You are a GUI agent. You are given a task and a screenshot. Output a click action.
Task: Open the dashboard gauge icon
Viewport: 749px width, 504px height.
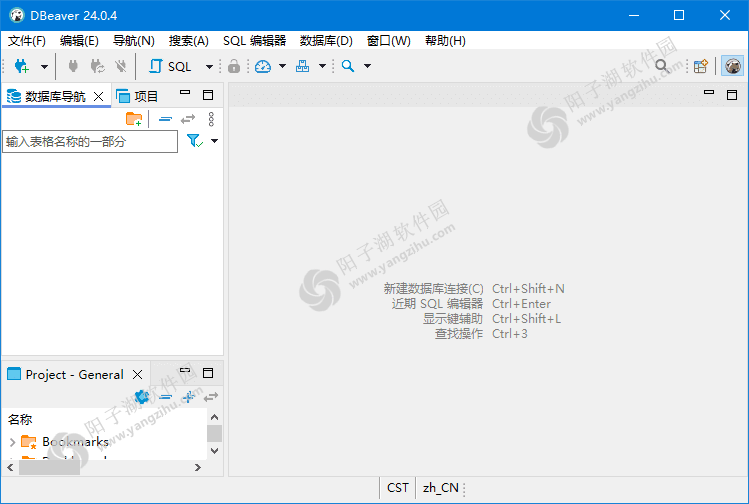pyautogui.click(x=263, y=66)
